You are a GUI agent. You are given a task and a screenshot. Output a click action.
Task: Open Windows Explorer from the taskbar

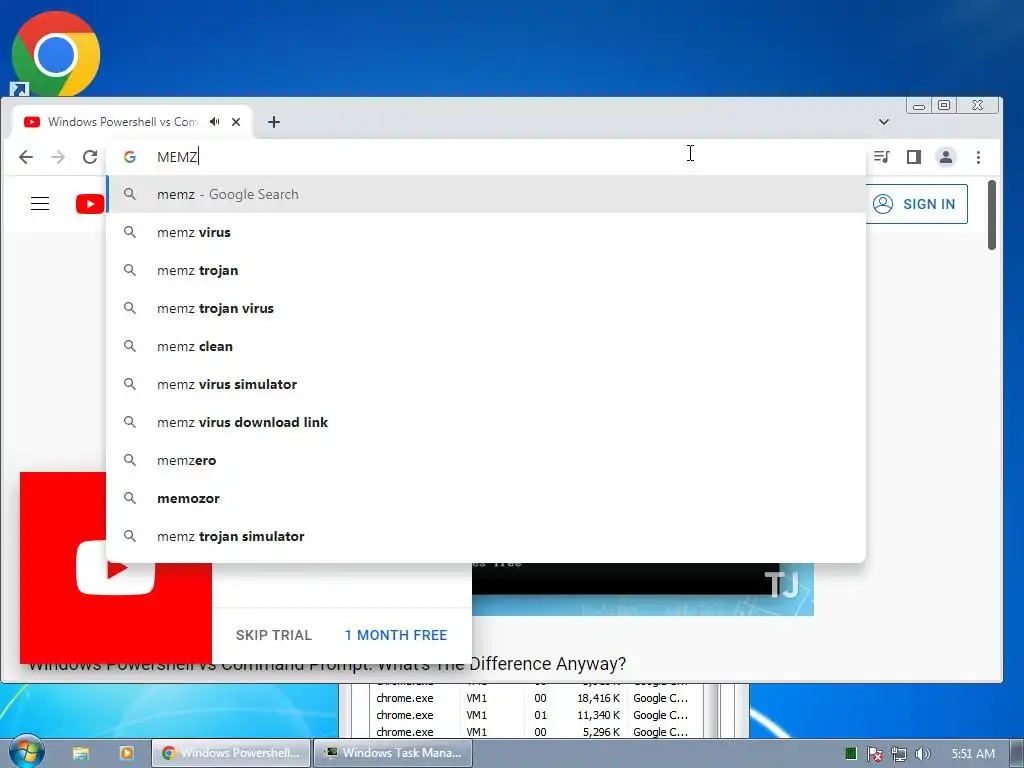tap(80, 753)
